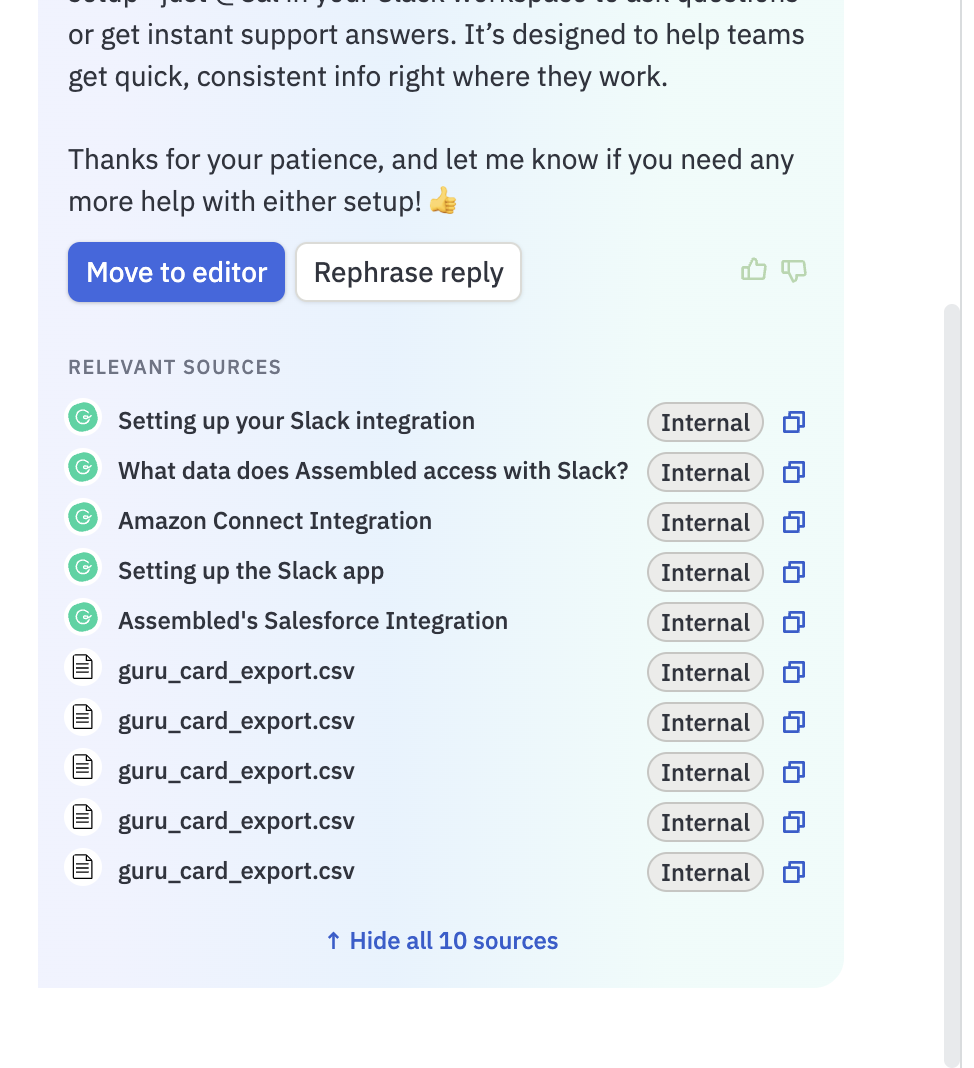Open link icon for Assembled's Salesforce Integration
Image resolution: width=974 pixels, height=1068 pixels.
click(794, 622)
